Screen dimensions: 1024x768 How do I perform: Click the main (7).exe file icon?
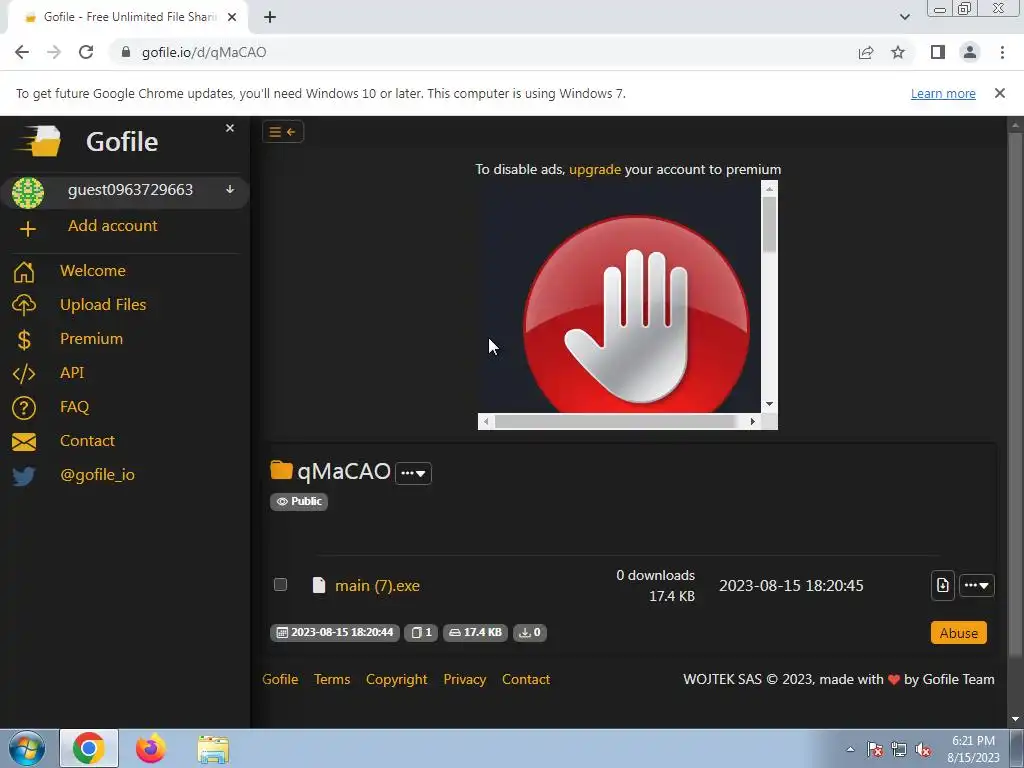319,585
